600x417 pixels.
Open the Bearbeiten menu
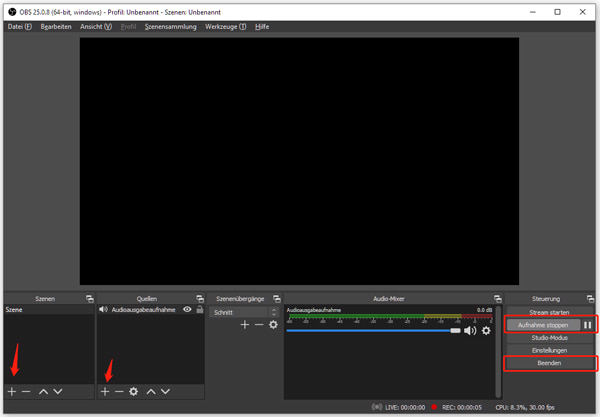pos(56,27)
